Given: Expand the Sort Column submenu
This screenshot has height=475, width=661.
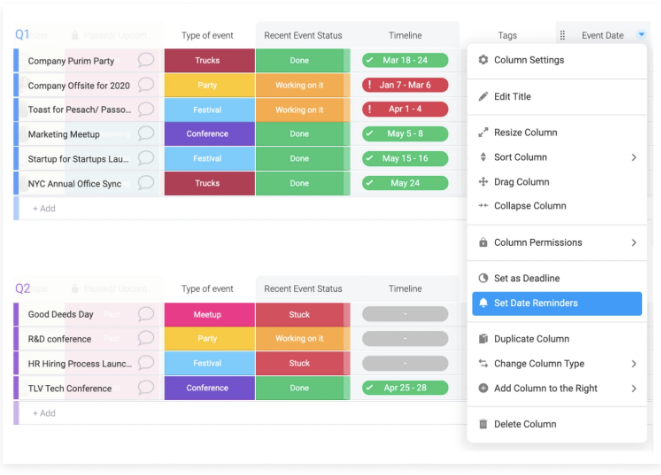Looking at the screenshot, I should (x=633, y=158).
